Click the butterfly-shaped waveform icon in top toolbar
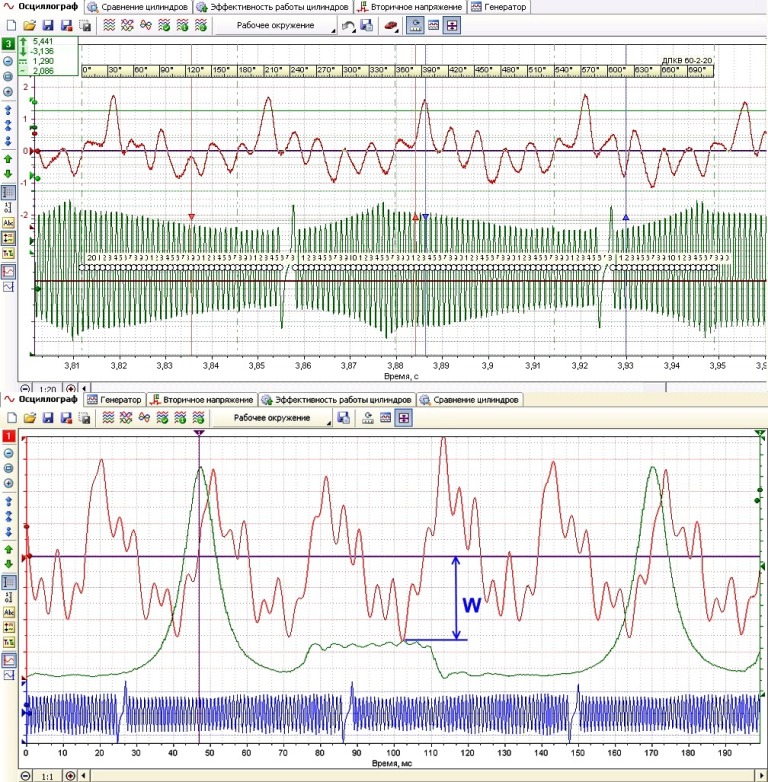Screen dimensions: 768x782 click(x=146, y=25)
